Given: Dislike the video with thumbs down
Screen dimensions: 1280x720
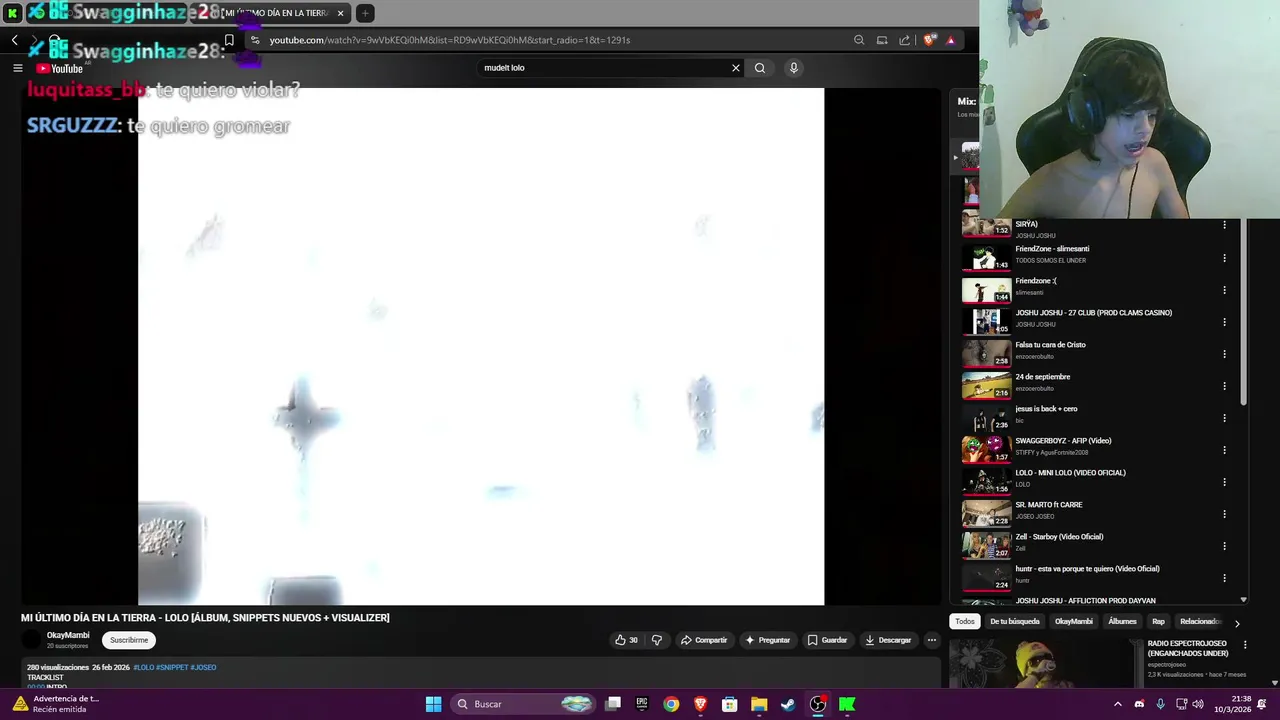Looking at the screenshot, I should click(657, 640).
